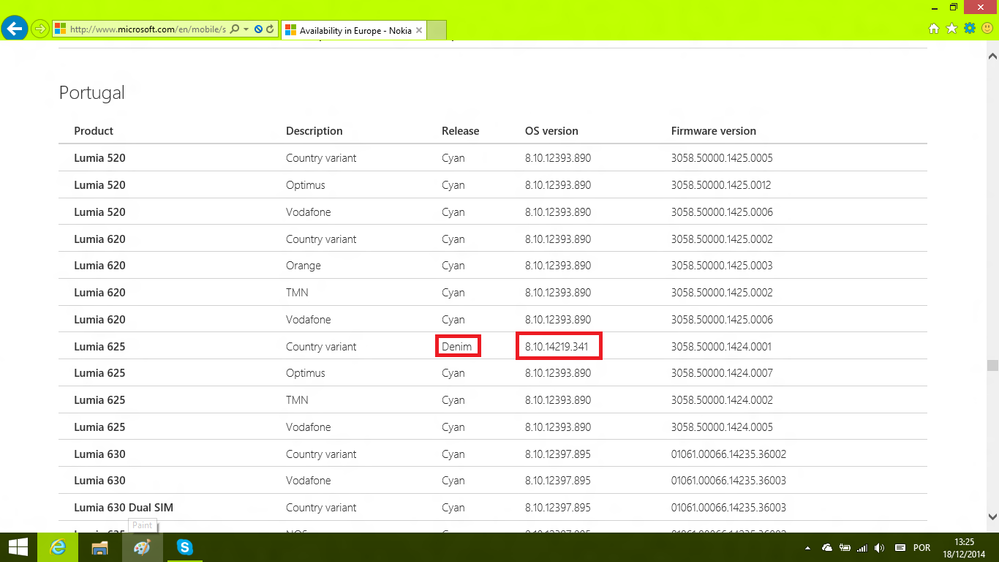The height and width of the screenshot is (562, 999).
Task: Click the volume speaker tray icon
Action: click(878, 548)
